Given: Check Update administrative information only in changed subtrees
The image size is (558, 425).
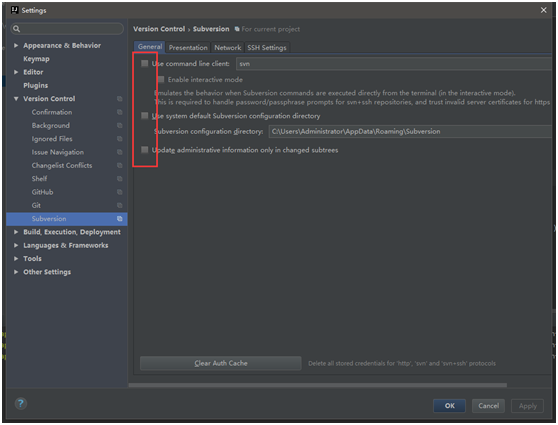Looking at the screenshot, I should (144, 149).
